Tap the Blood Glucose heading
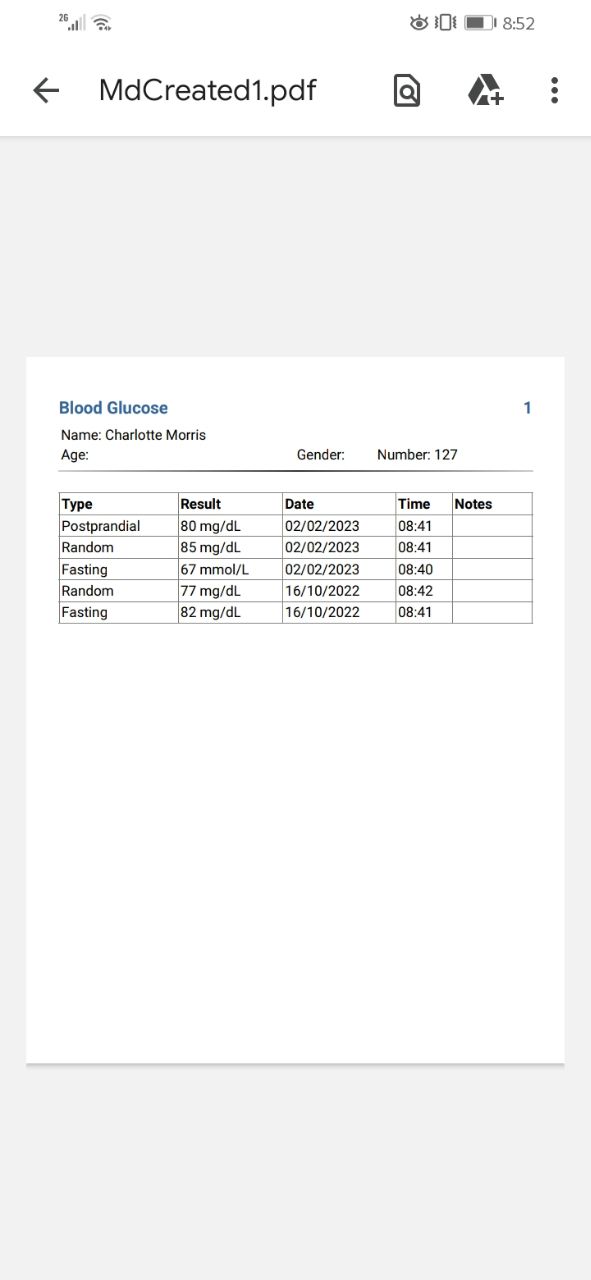591x1280 pixels. 113,408
